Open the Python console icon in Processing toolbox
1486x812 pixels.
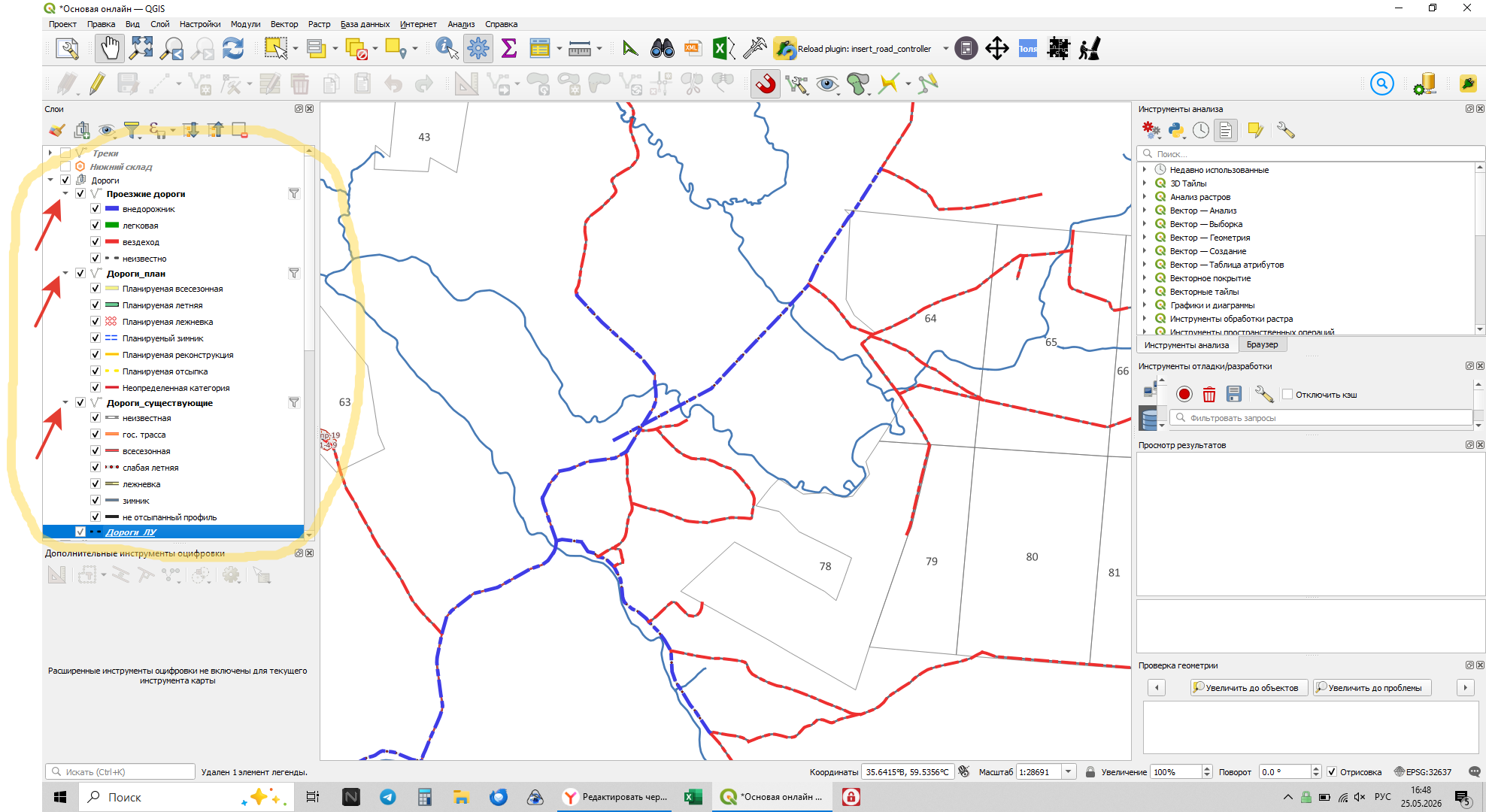tap(1176, 130)
